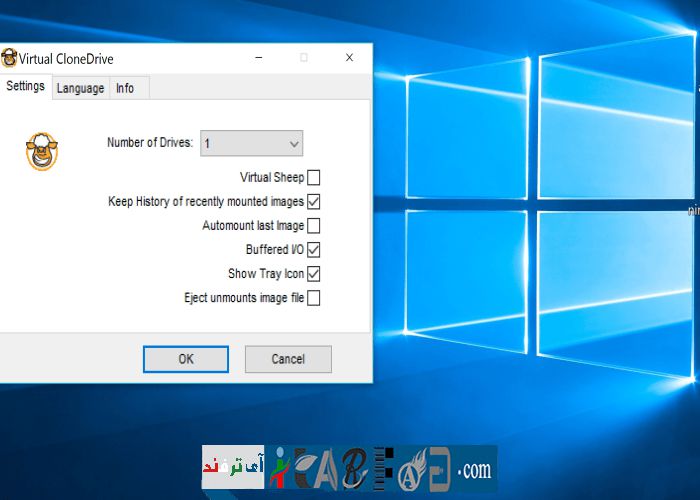Switch to the Language tab
Viewport: 700px width, 500px height.
[x=80, y=88]
